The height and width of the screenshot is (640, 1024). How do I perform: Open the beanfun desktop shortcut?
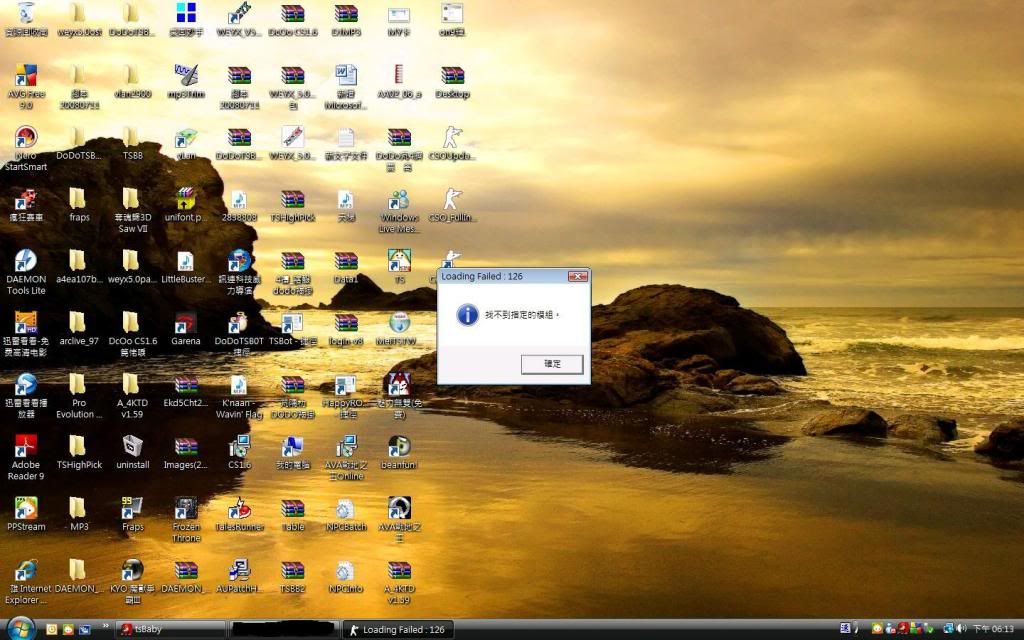(x=399, y=446)
